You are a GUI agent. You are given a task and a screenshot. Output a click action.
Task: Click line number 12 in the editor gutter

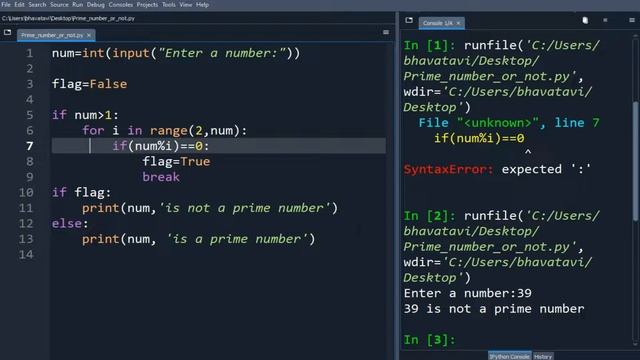pyautogui.click(x=26, y=223)
